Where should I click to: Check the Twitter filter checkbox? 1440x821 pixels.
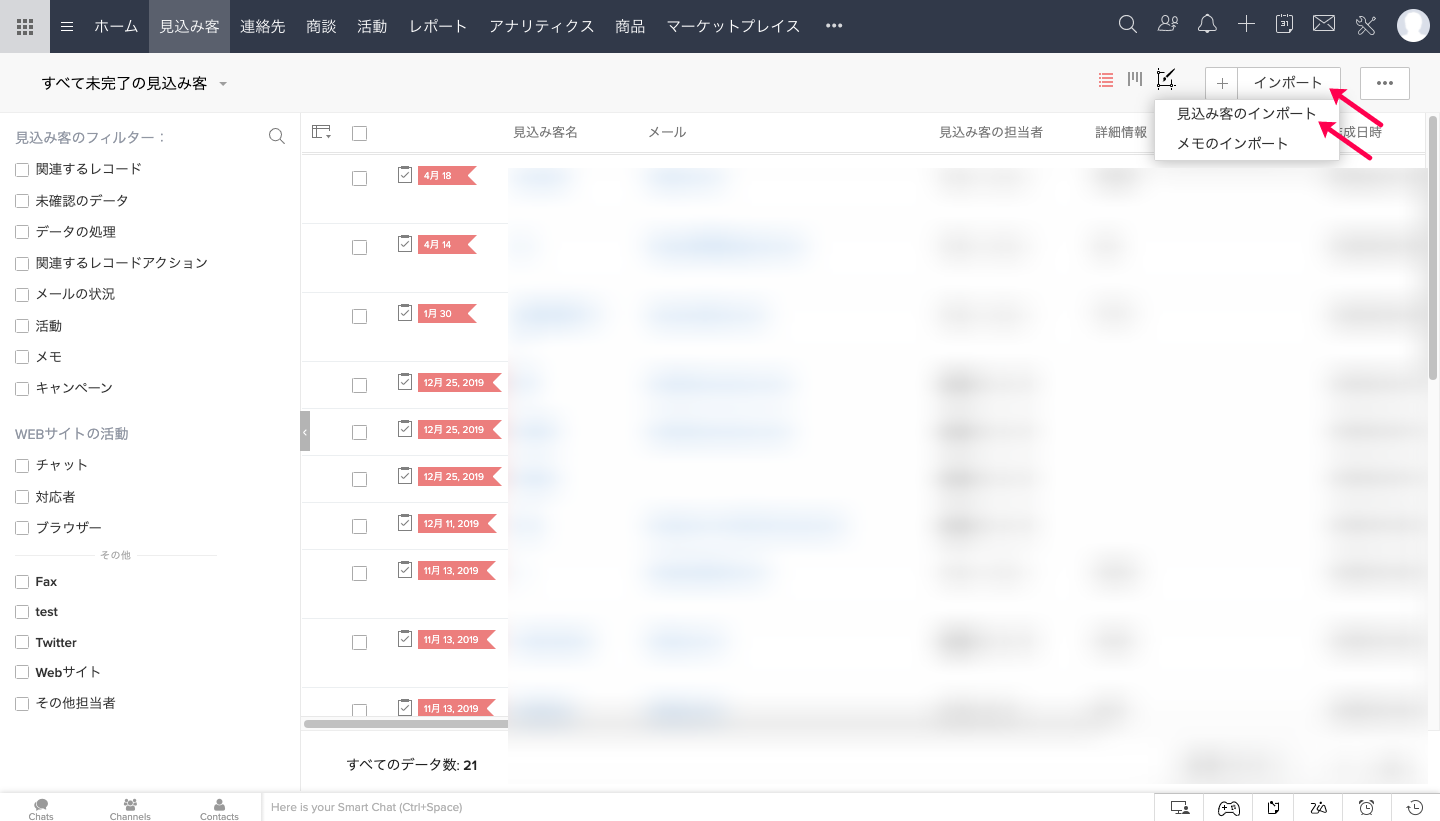click(22, 643)
